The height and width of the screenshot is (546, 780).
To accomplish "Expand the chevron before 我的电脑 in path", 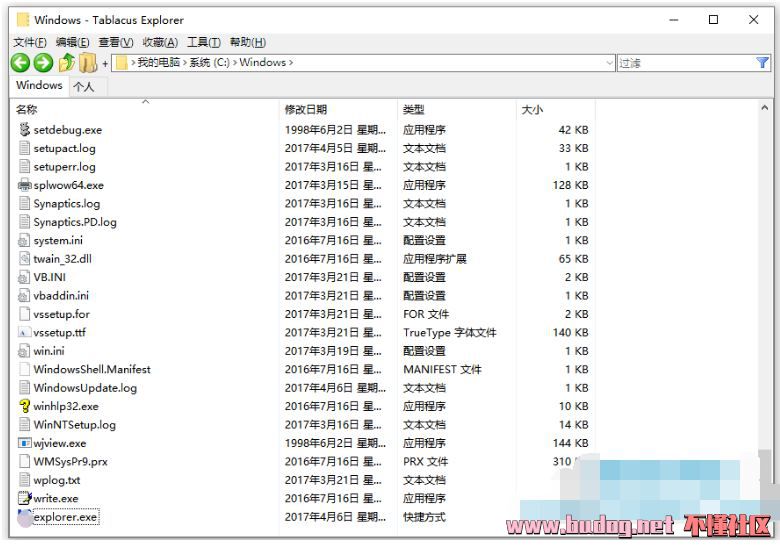I will point(133,63).
